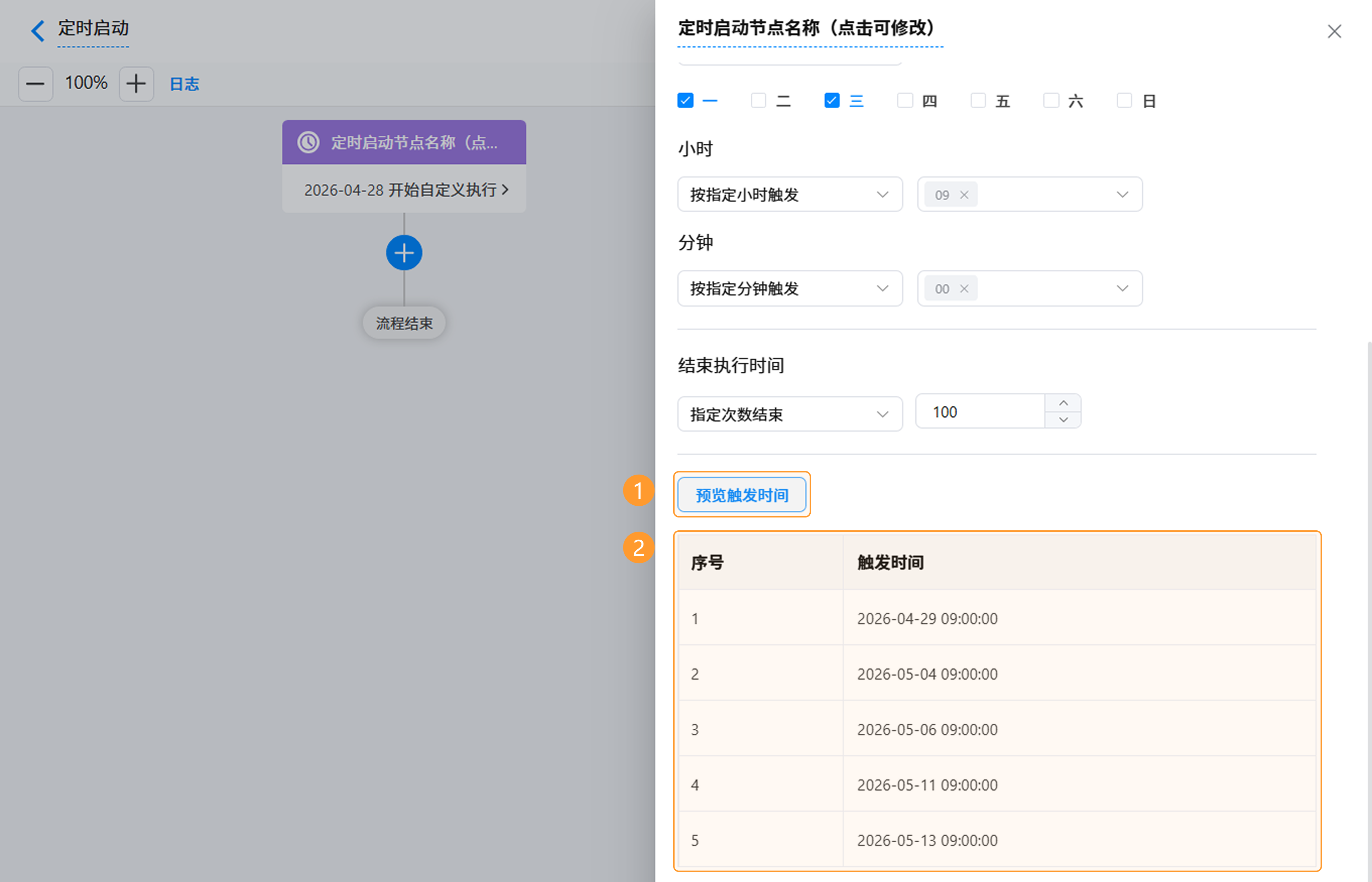This screenshot has height=882, width=1372.
Task: Open the 指定次数结束 dropdown
Action: (790, 414)
